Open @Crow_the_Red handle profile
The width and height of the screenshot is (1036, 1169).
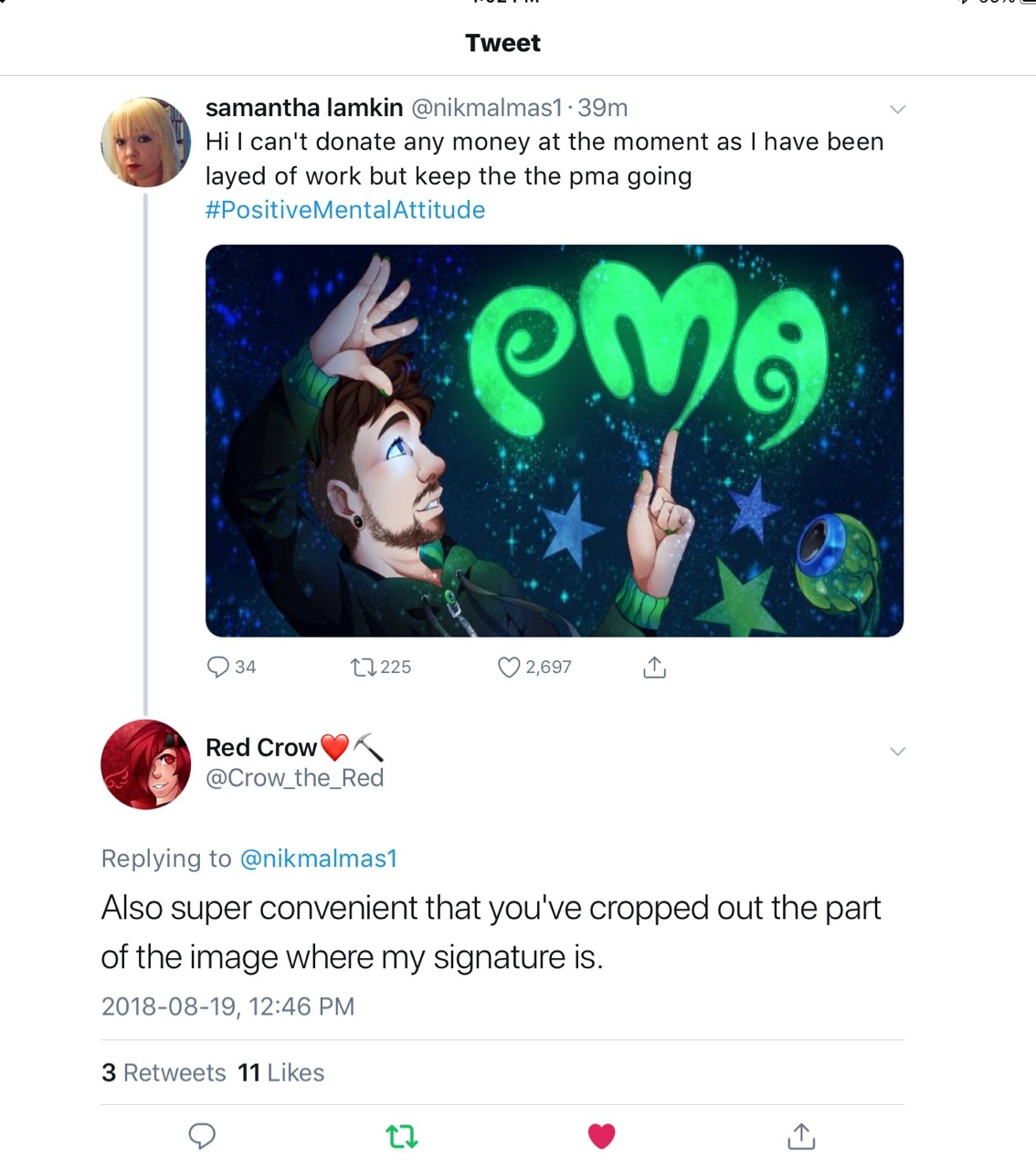pyautogui.click(x=294, y=778)
